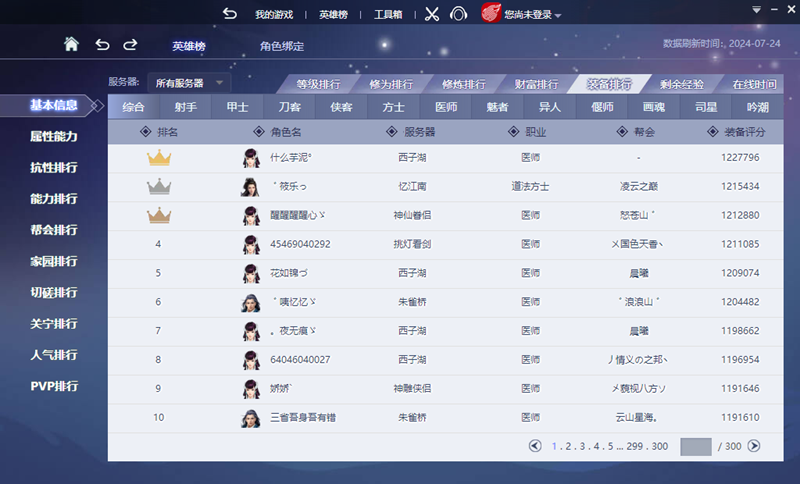Click the undo arrow beside home icon

point(102,45)
